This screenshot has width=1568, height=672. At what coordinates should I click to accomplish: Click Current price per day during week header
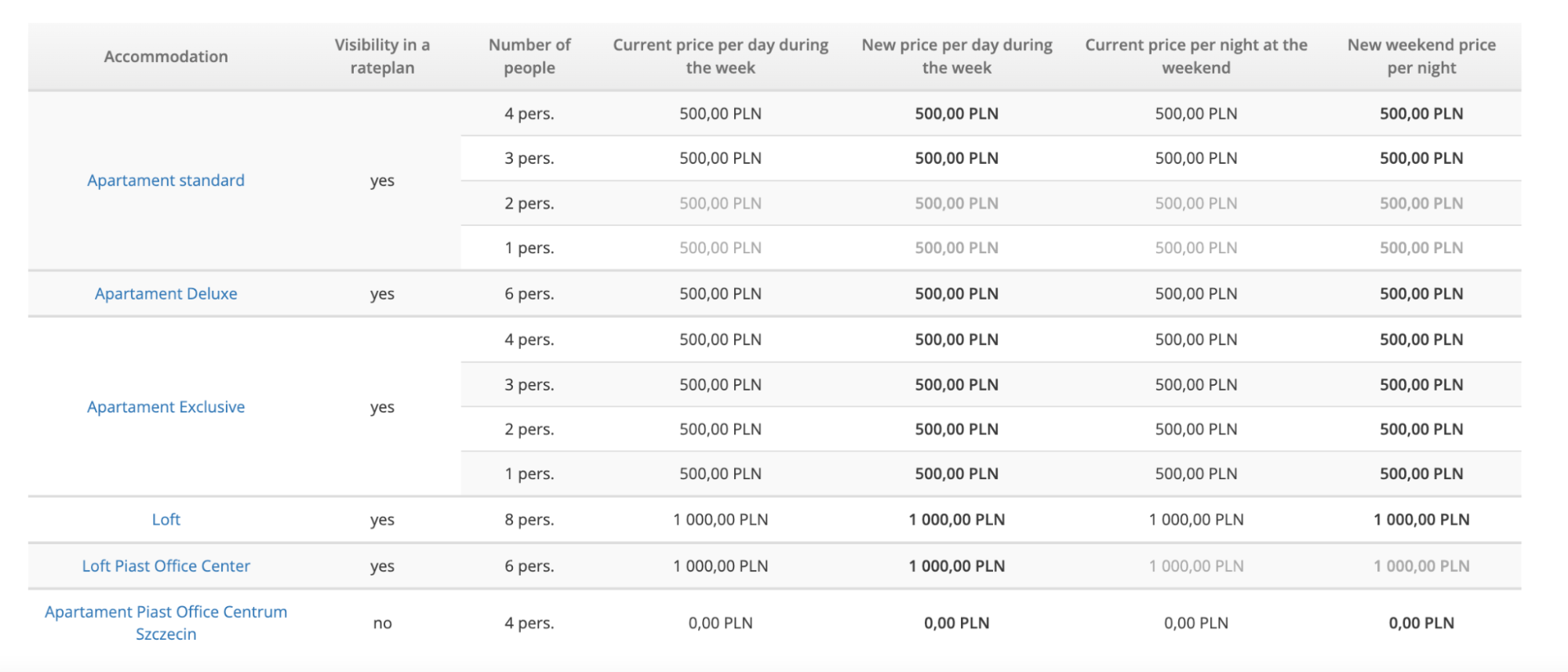click(x=720, y=56)
